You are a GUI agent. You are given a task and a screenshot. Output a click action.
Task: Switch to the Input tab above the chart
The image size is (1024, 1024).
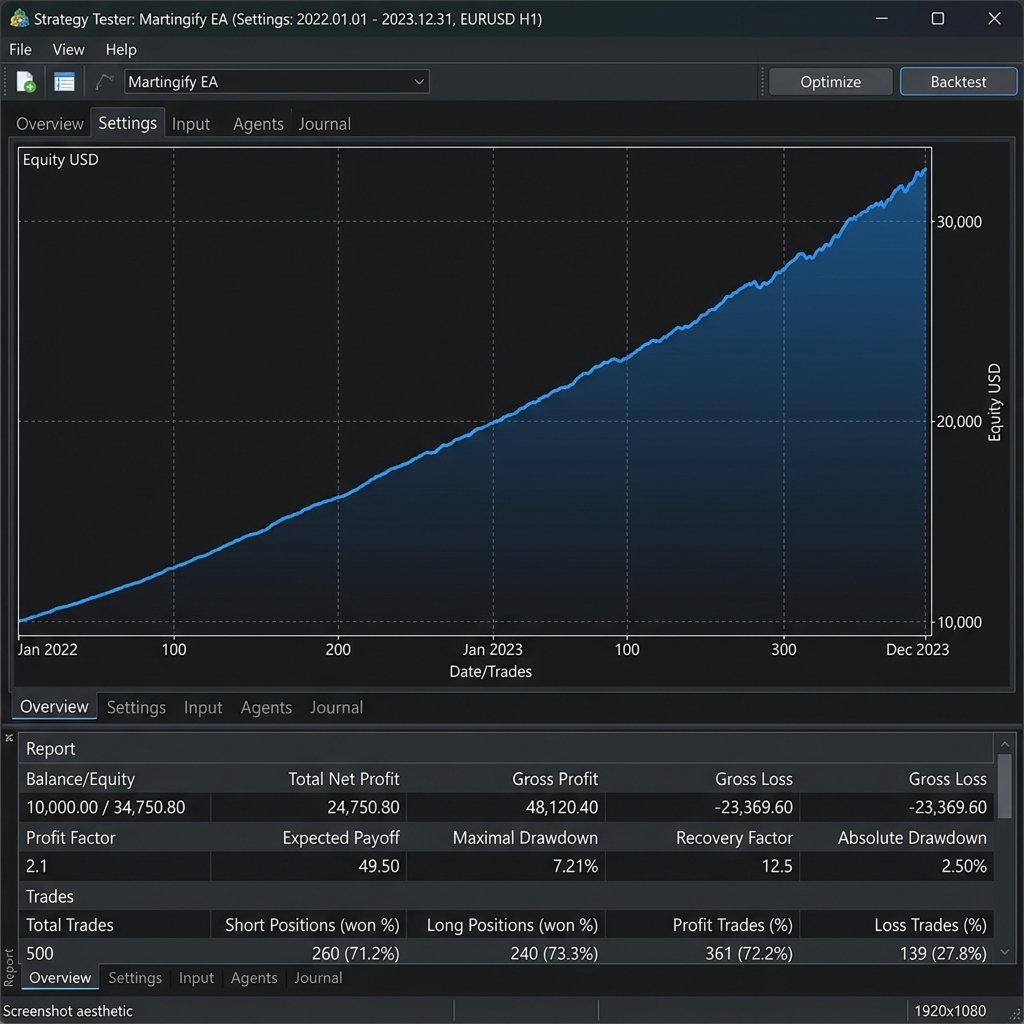tap(191, 124)
